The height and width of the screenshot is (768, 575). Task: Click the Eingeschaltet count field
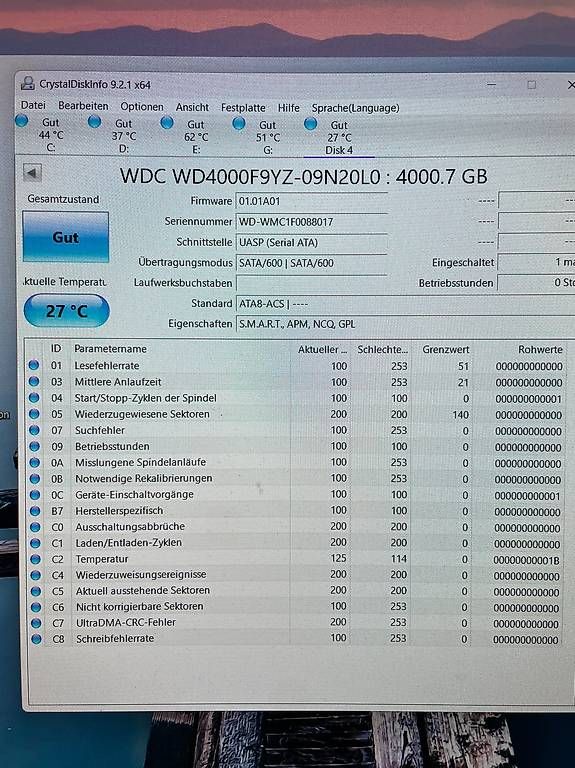[x=536, y=263]
